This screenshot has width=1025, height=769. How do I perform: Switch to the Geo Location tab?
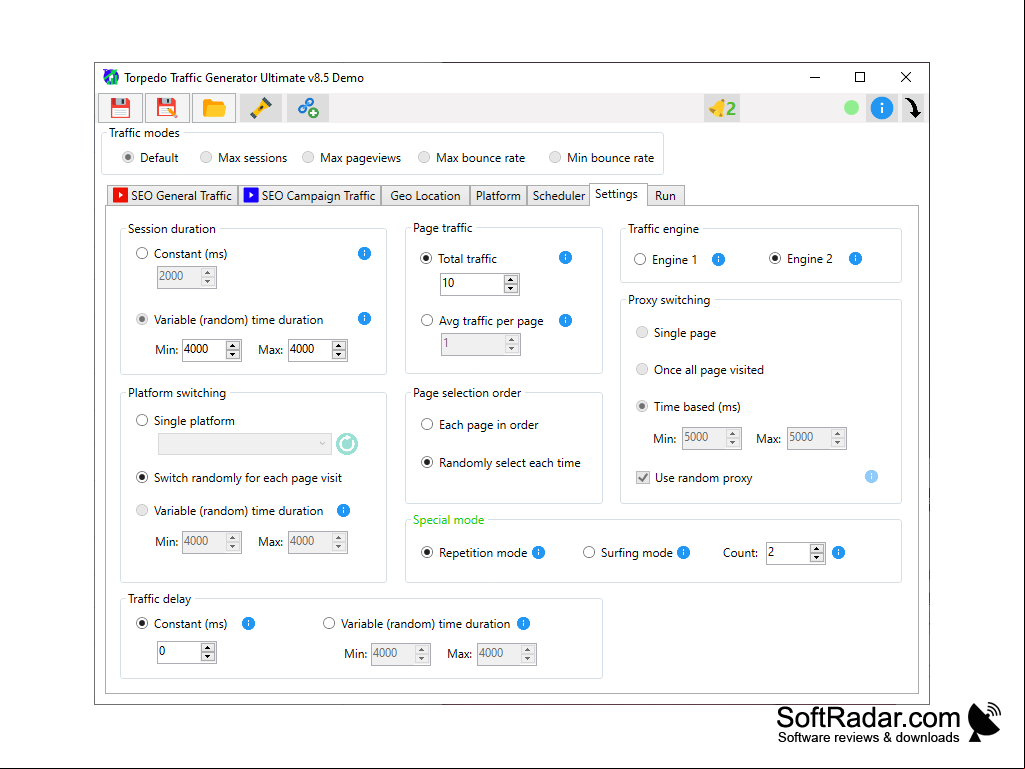coord(426,196)
